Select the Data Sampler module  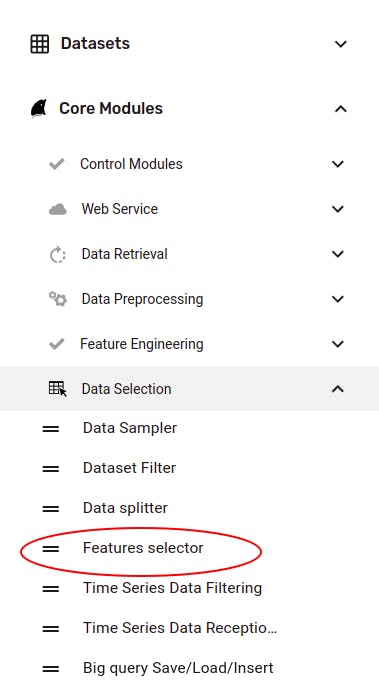pyautogui.click(x=130, y=428)
